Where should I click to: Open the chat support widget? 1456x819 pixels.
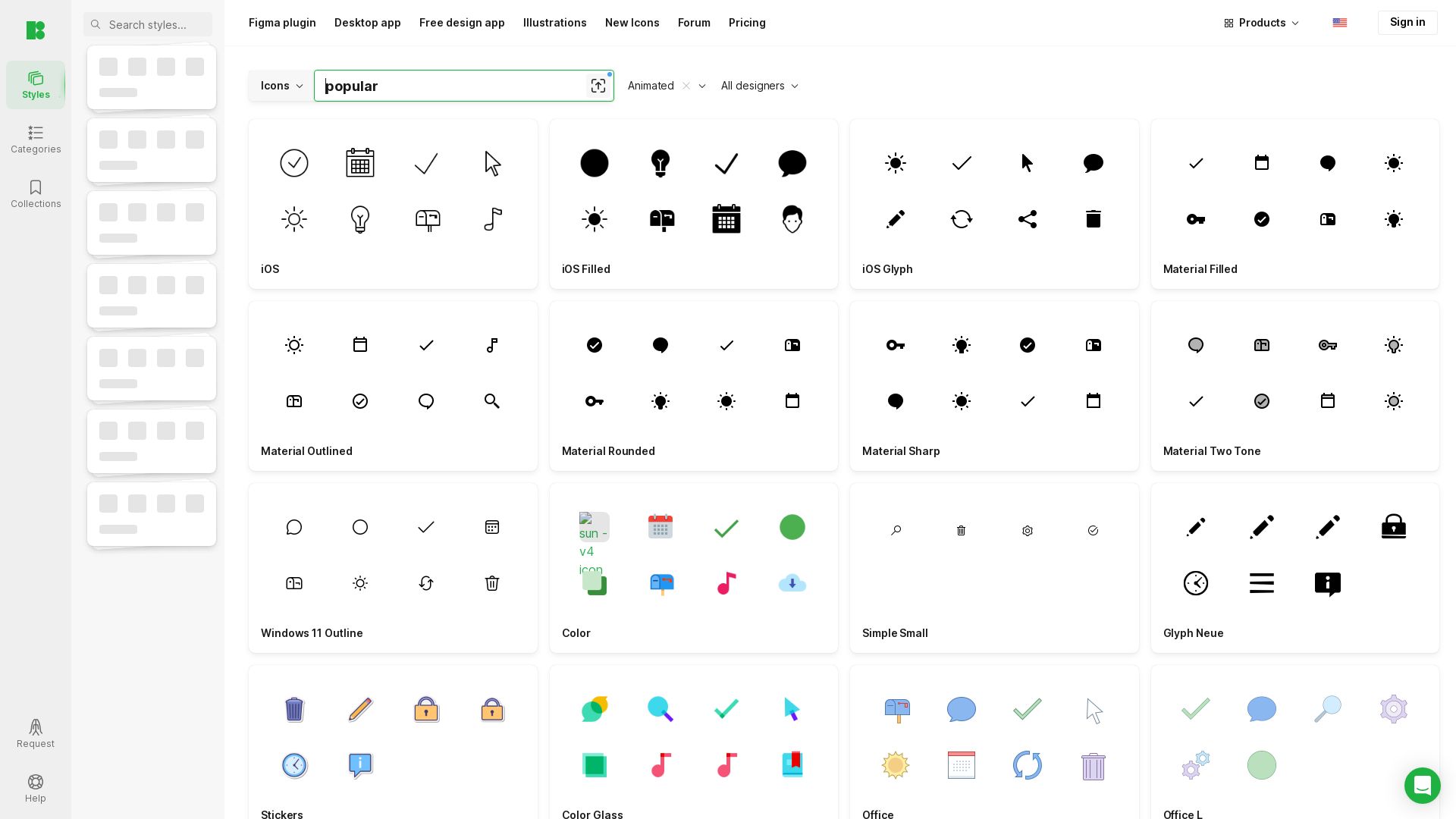point(1423,786)
